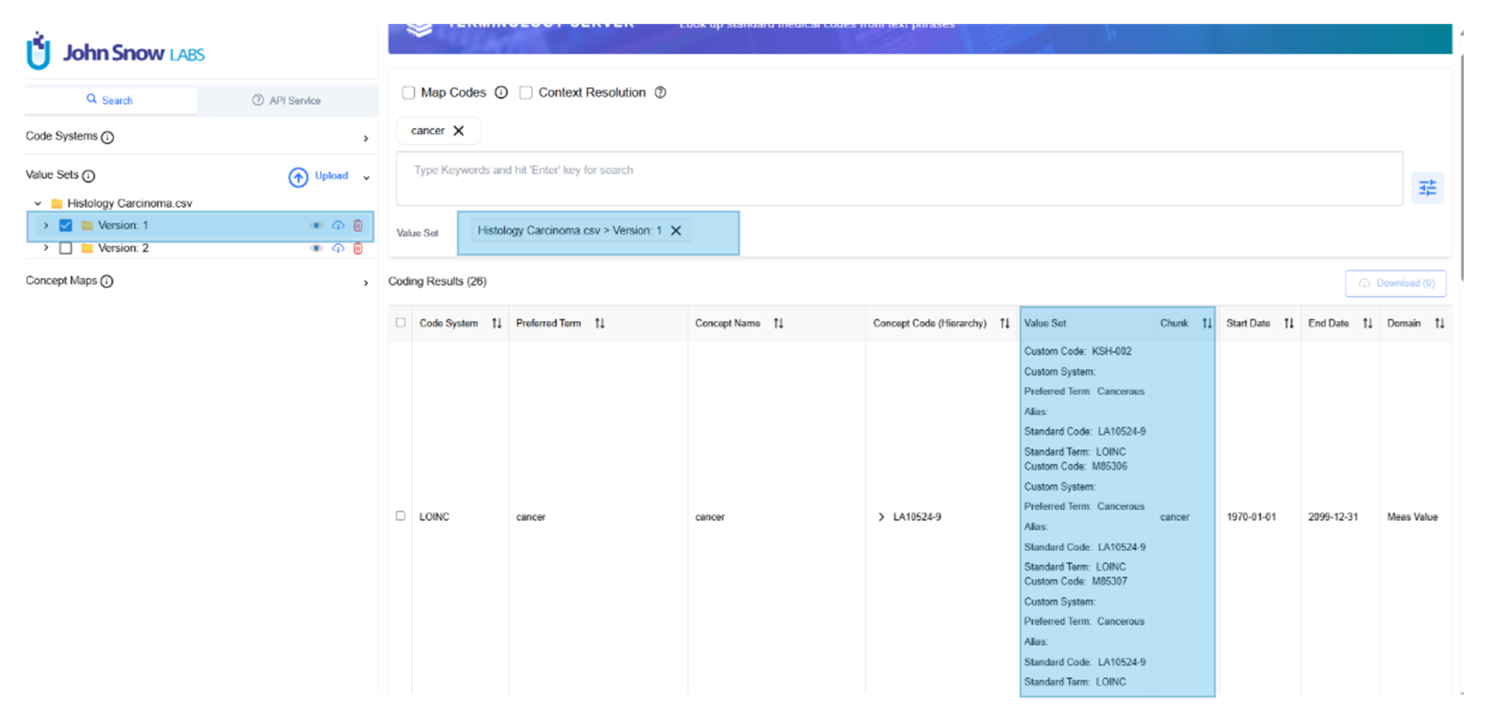Select the Histology Carcinoma.csv tree item

pyautogui.click(x=129, y=203)
